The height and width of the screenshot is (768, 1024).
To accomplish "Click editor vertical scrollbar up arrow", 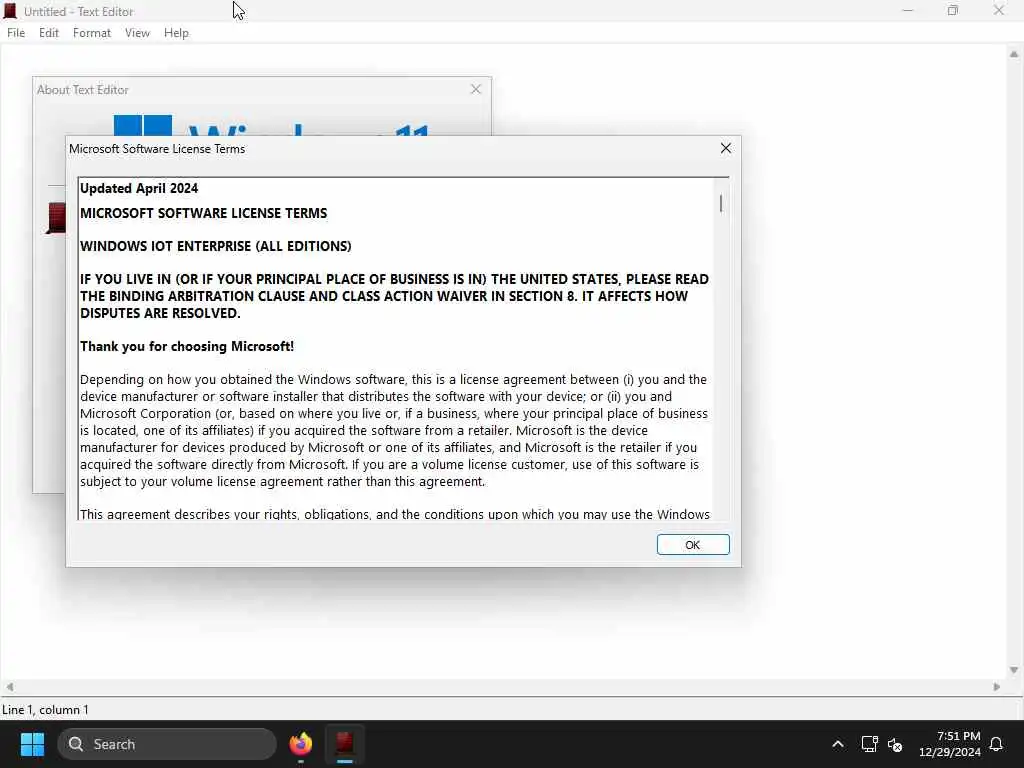I will [x=1014, y=54].
